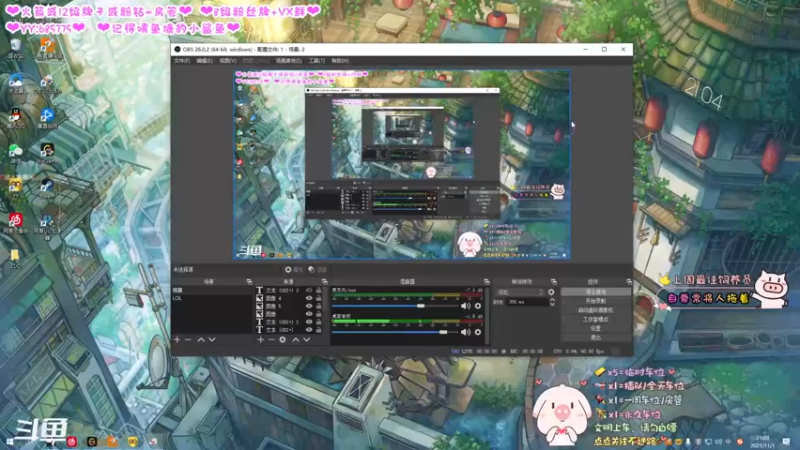800x450 pixels.
Task: Click the 开始录制 record button
Action: (x=595, y=301)
